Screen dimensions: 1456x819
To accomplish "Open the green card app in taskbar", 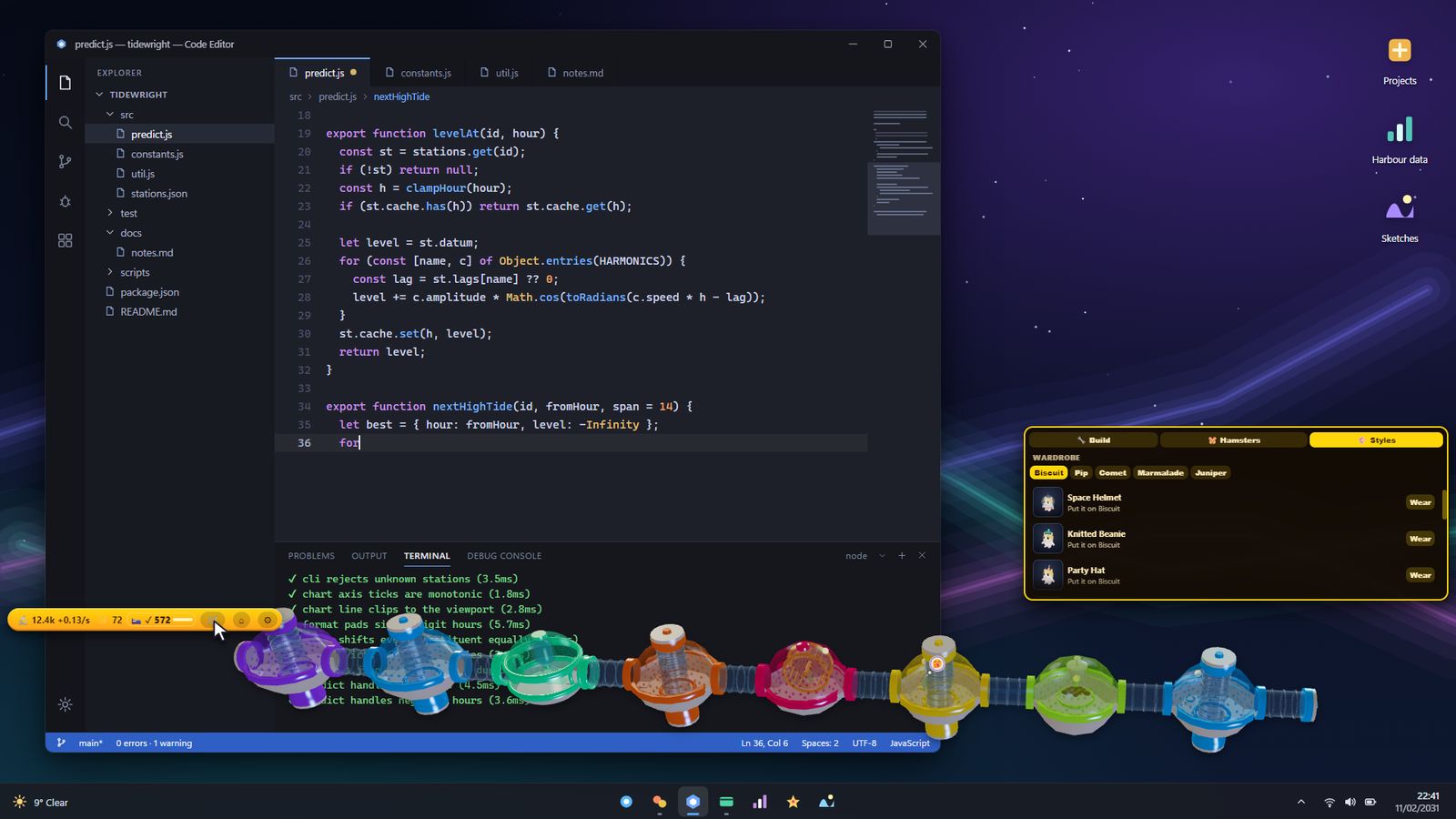I will click(x=726, y=802).
